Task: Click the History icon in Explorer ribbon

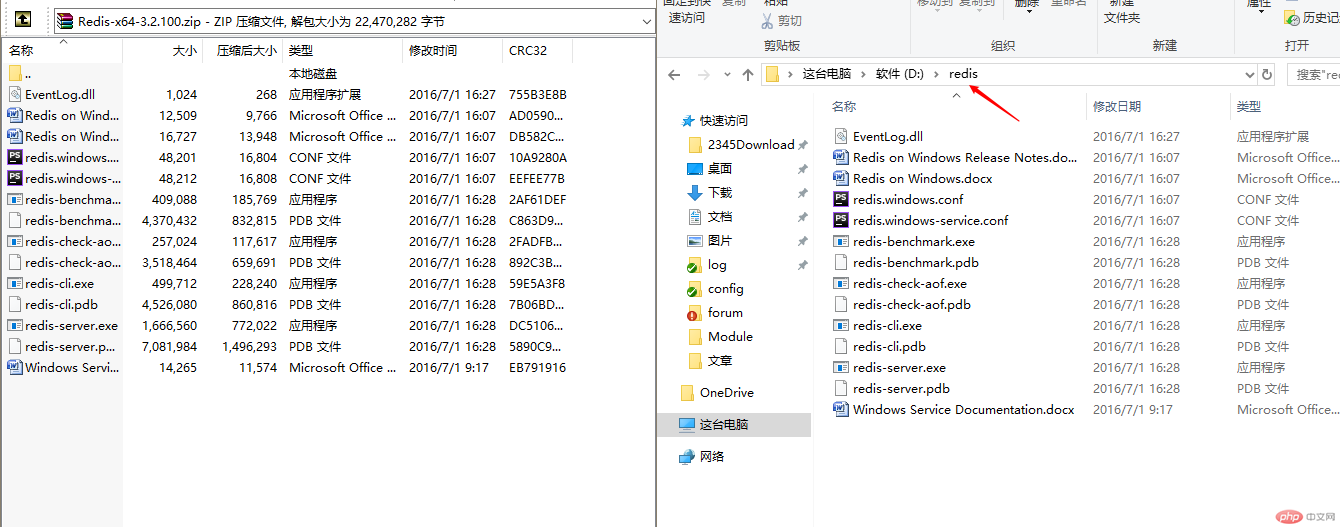Action: (x=1292, y=18)
